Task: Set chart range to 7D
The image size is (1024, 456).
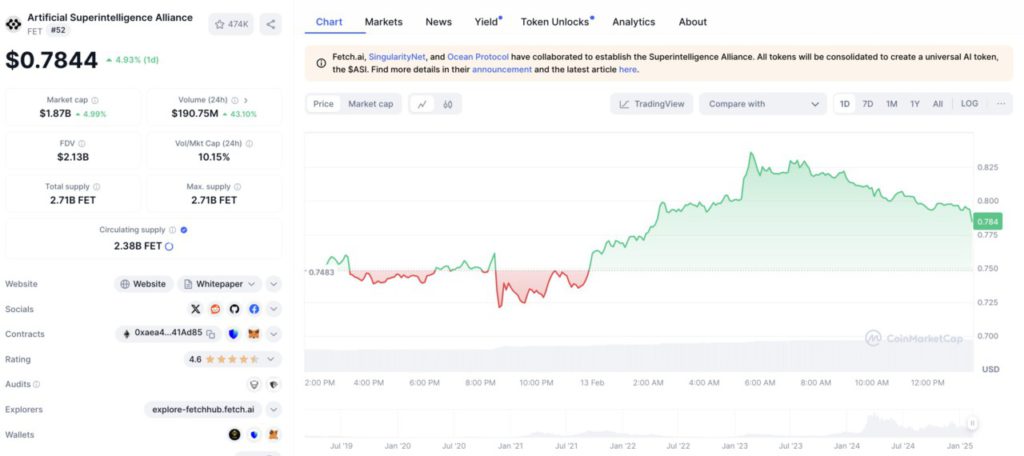Action: point(867,104)
